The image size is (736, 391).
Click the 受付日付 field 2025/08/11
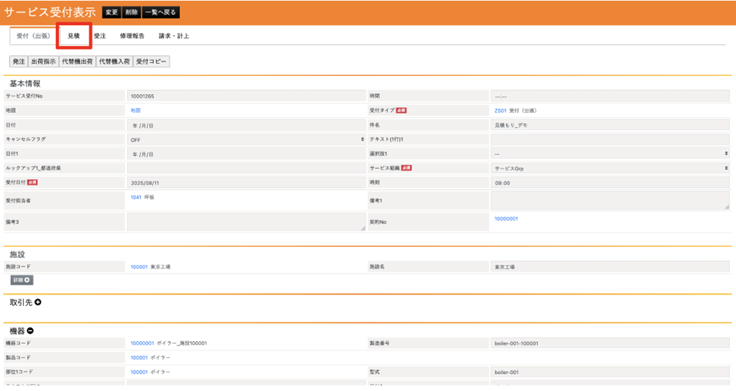246,183
